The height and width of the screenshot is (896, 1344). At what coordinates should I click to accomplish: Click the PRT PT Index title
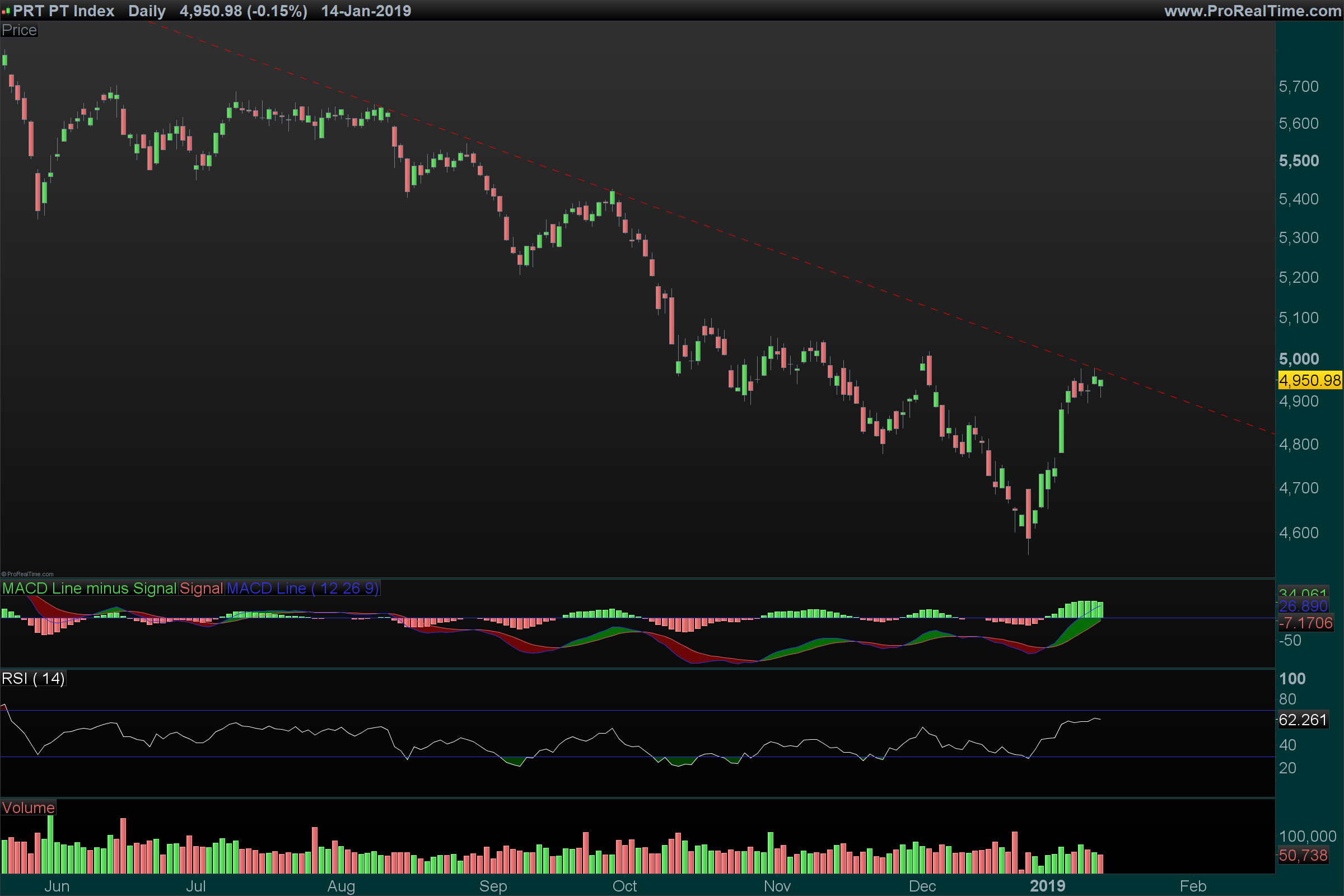[63, 11]
